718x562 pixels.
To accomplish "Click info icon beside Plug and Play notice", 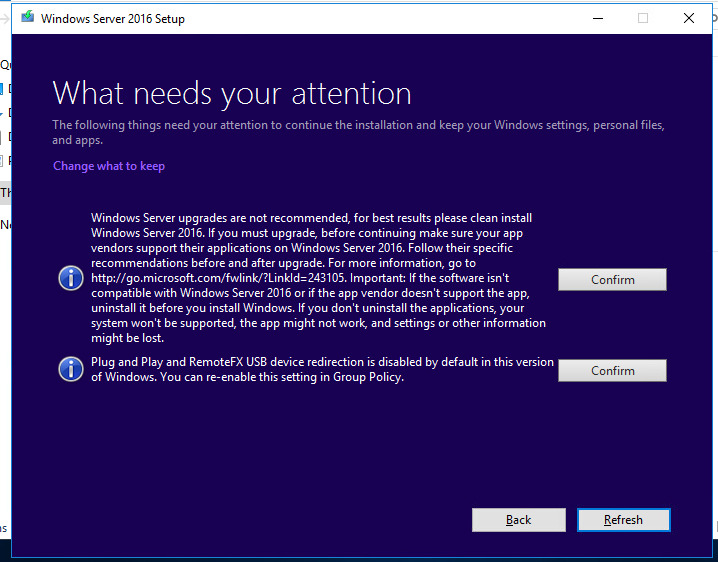I will pos(71,369).
